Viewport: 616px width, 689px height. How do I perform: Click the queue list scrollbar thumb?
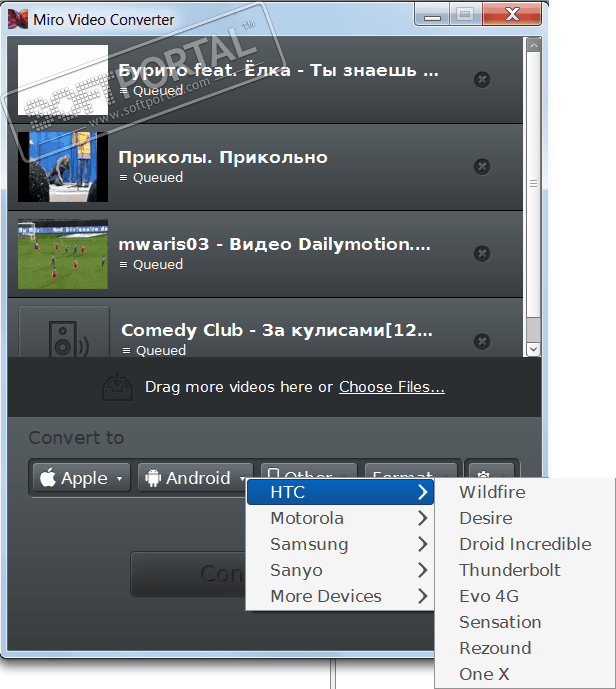533,184
